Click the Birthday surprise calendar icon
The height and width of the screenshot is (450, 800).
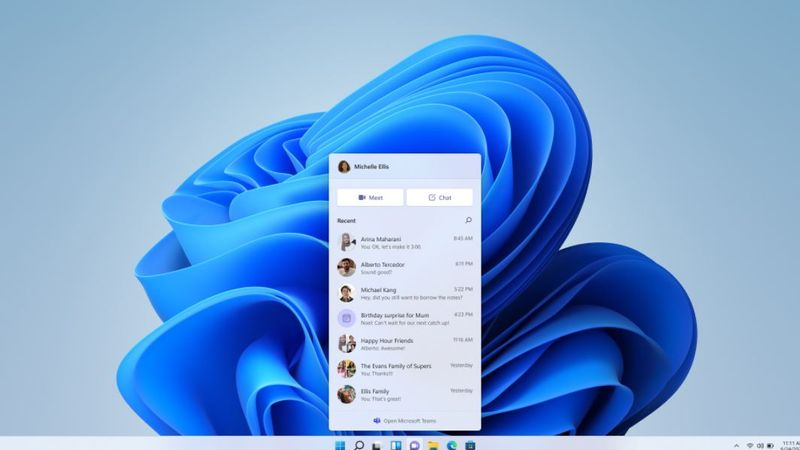(x=346, y=318)
